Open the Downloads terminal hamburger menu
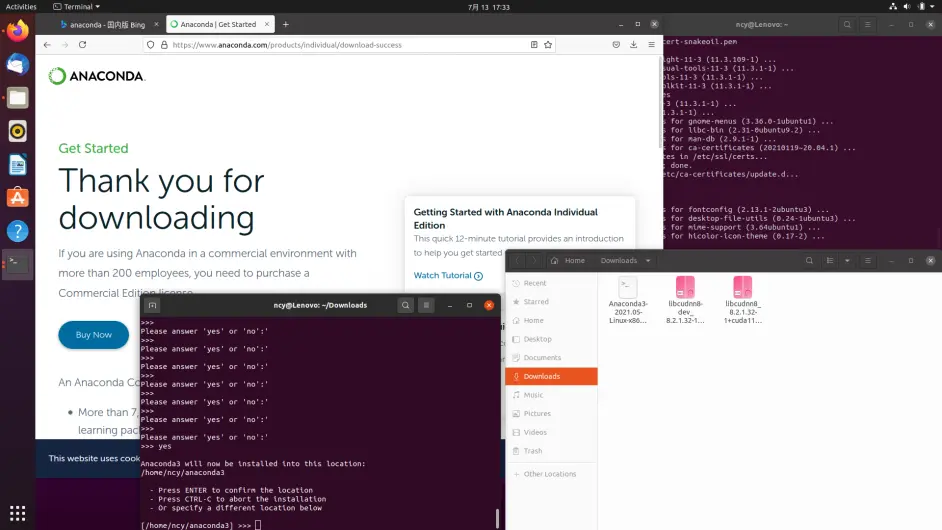The height and width of the screenshot is (530, 942). point(426,305)
